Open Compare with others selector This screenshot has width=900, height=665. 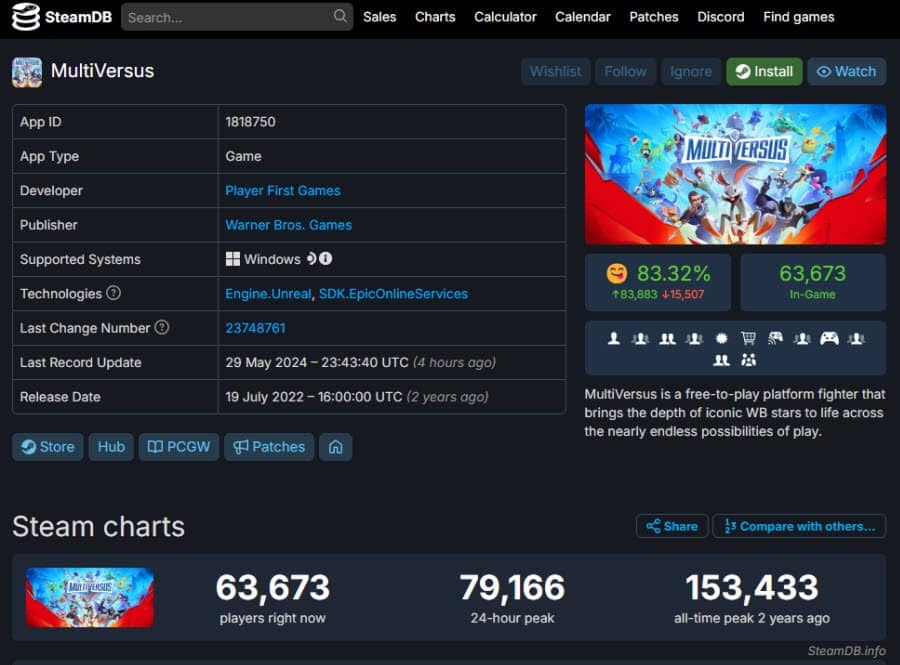(x=799, y=526)
